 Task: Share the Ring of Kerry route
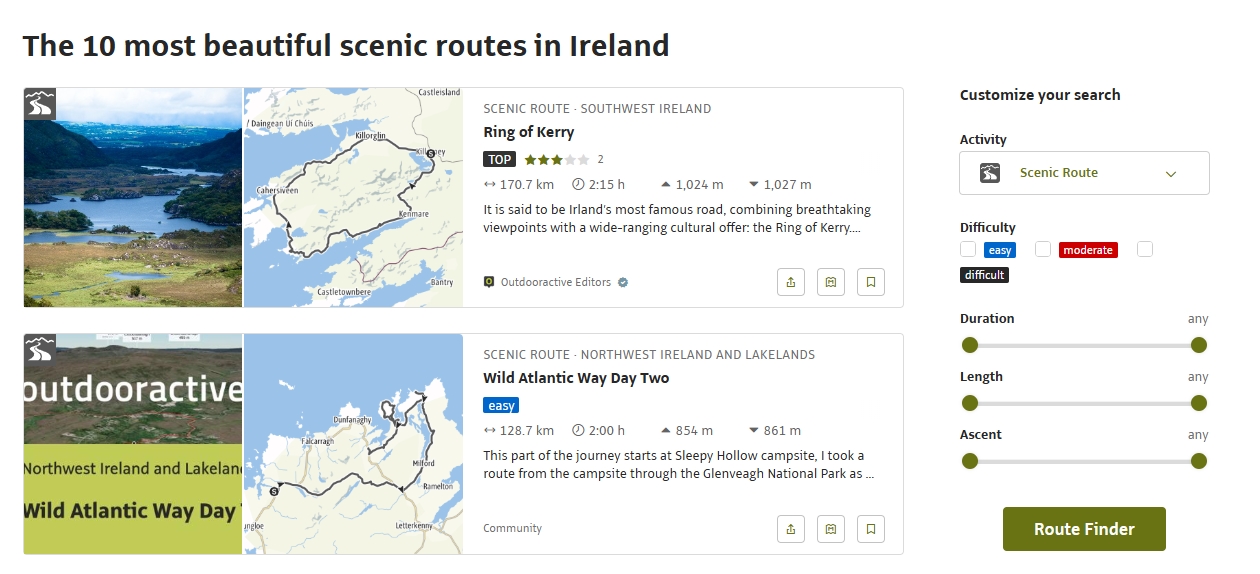[x=791, y=282]
